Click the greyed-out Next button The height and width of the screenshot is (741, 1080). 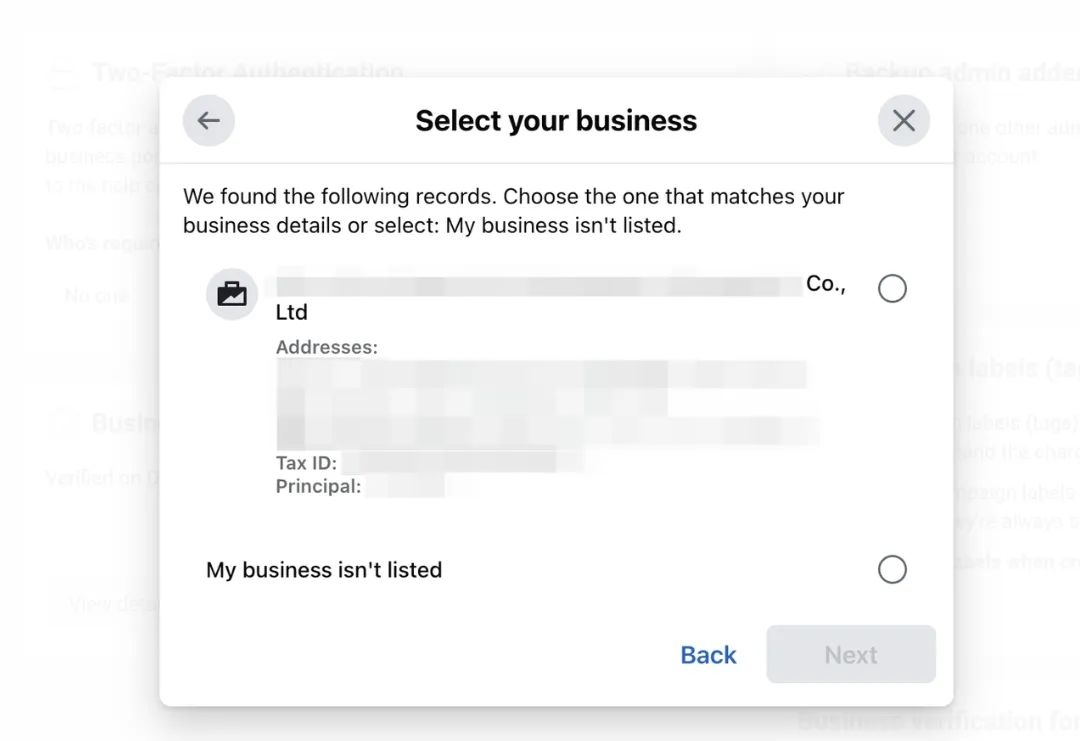point(851,654)
